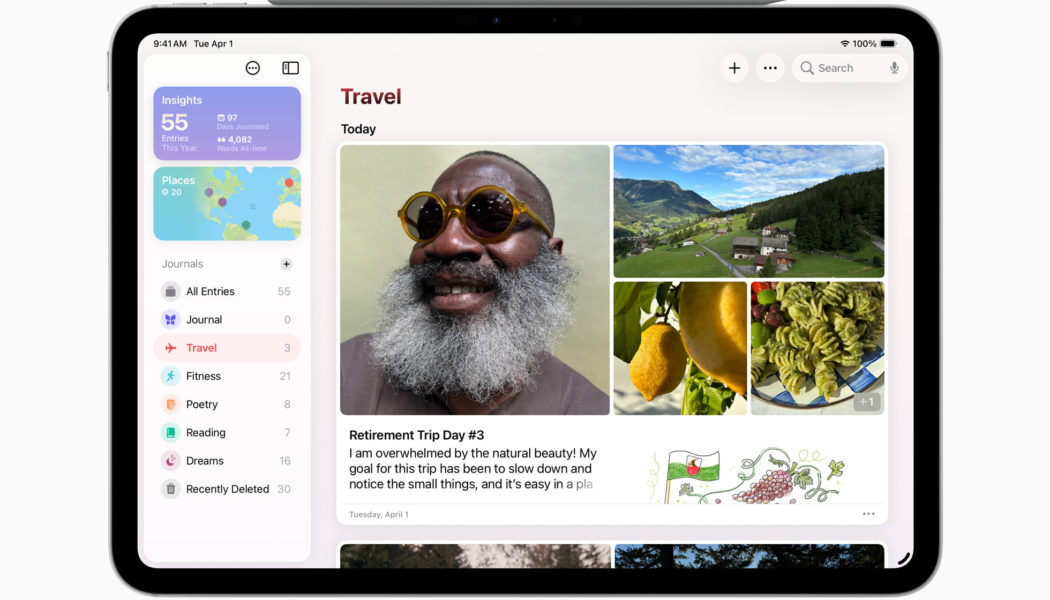
Task: Click the plus button to create new entry
Action: pos(734,68)
